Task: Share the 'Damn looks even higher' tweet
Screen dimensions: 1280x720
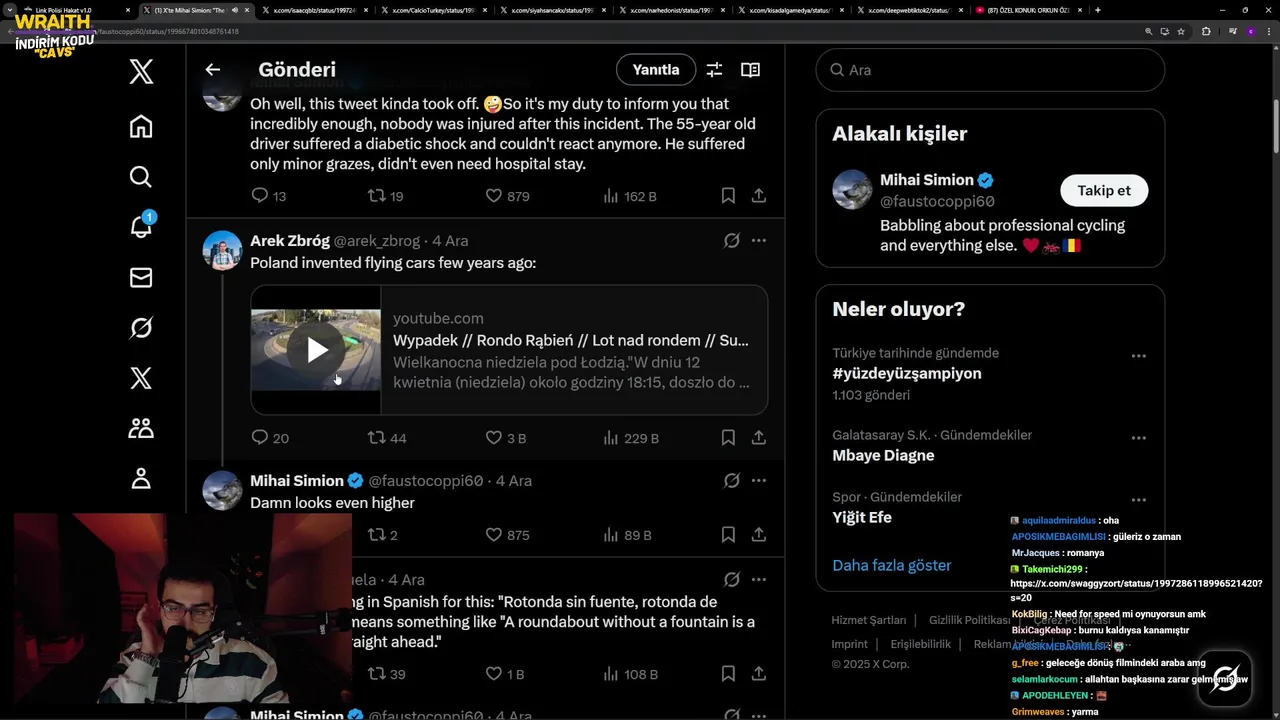Action: click(x=759, y=535)
